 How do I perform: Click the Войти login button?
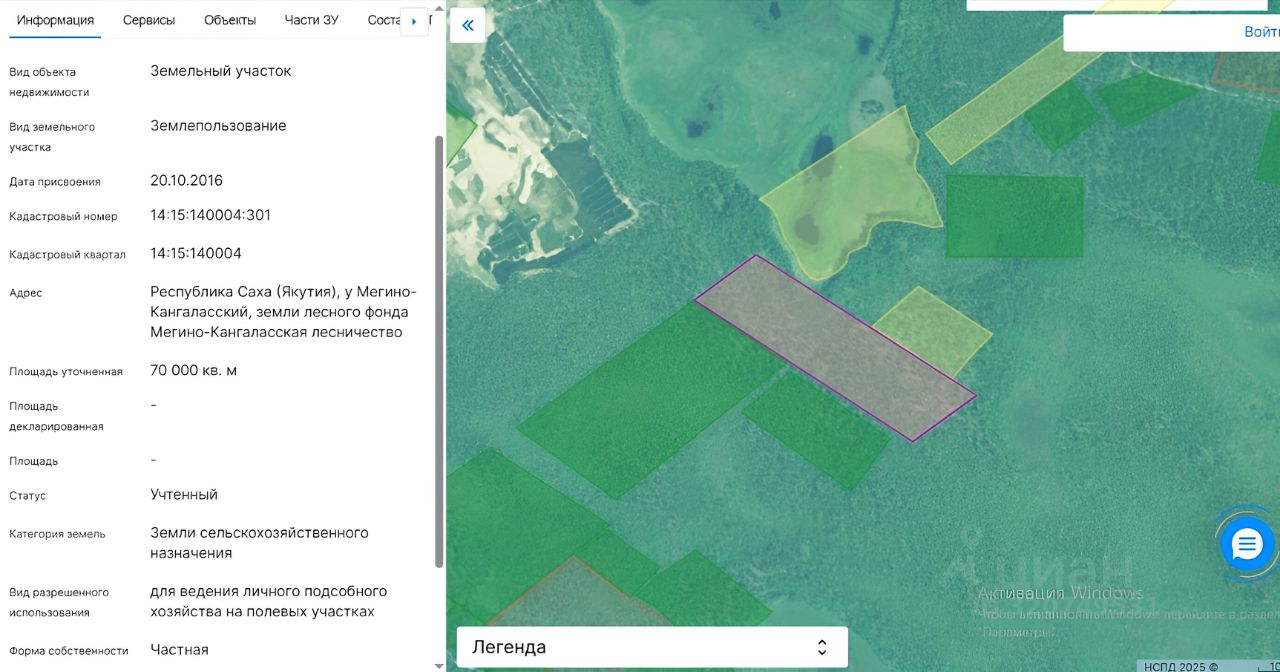1261,32
